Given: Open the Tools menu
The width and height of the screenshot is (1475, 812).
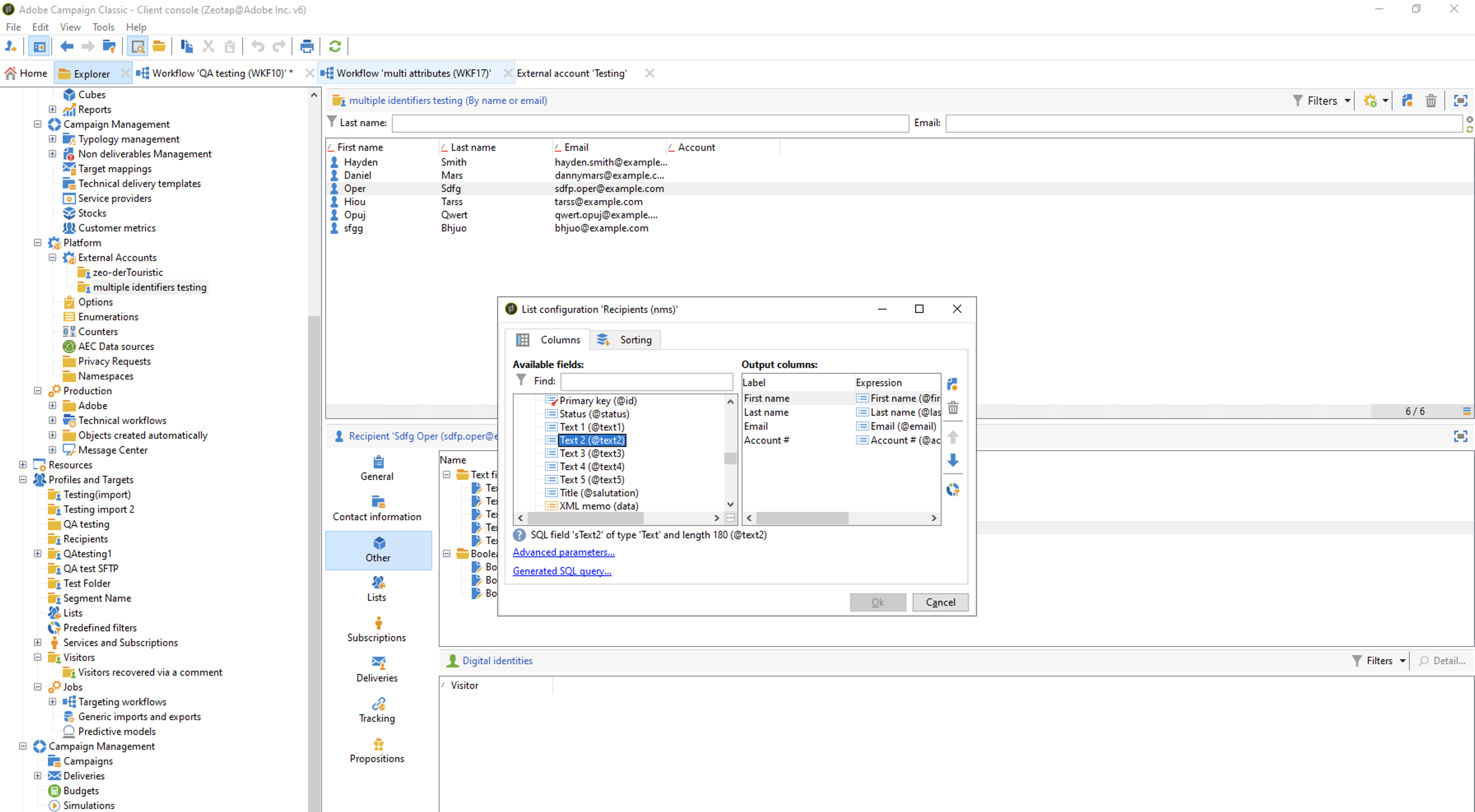Looking at the screenshot, I should [x=103, y=27].
